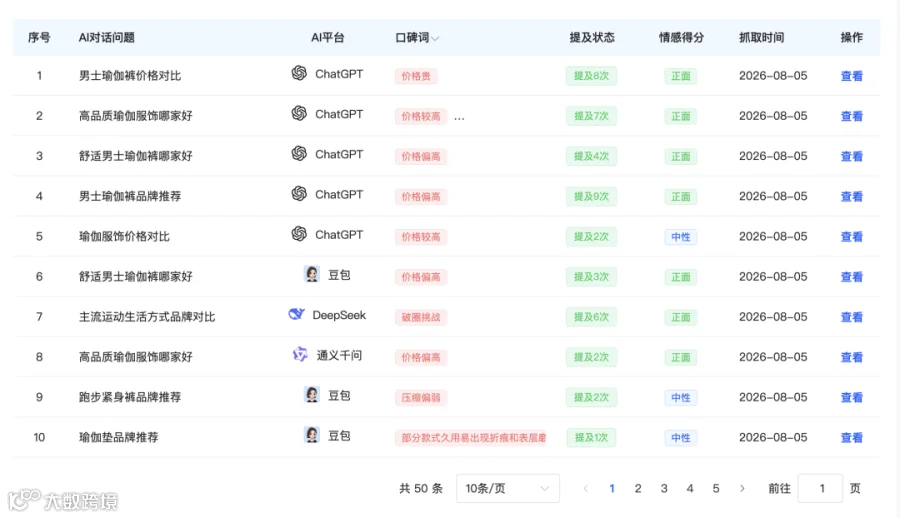Click 查看 for row 9 跑步紧身裤品牌推荐

coord(852,397)
